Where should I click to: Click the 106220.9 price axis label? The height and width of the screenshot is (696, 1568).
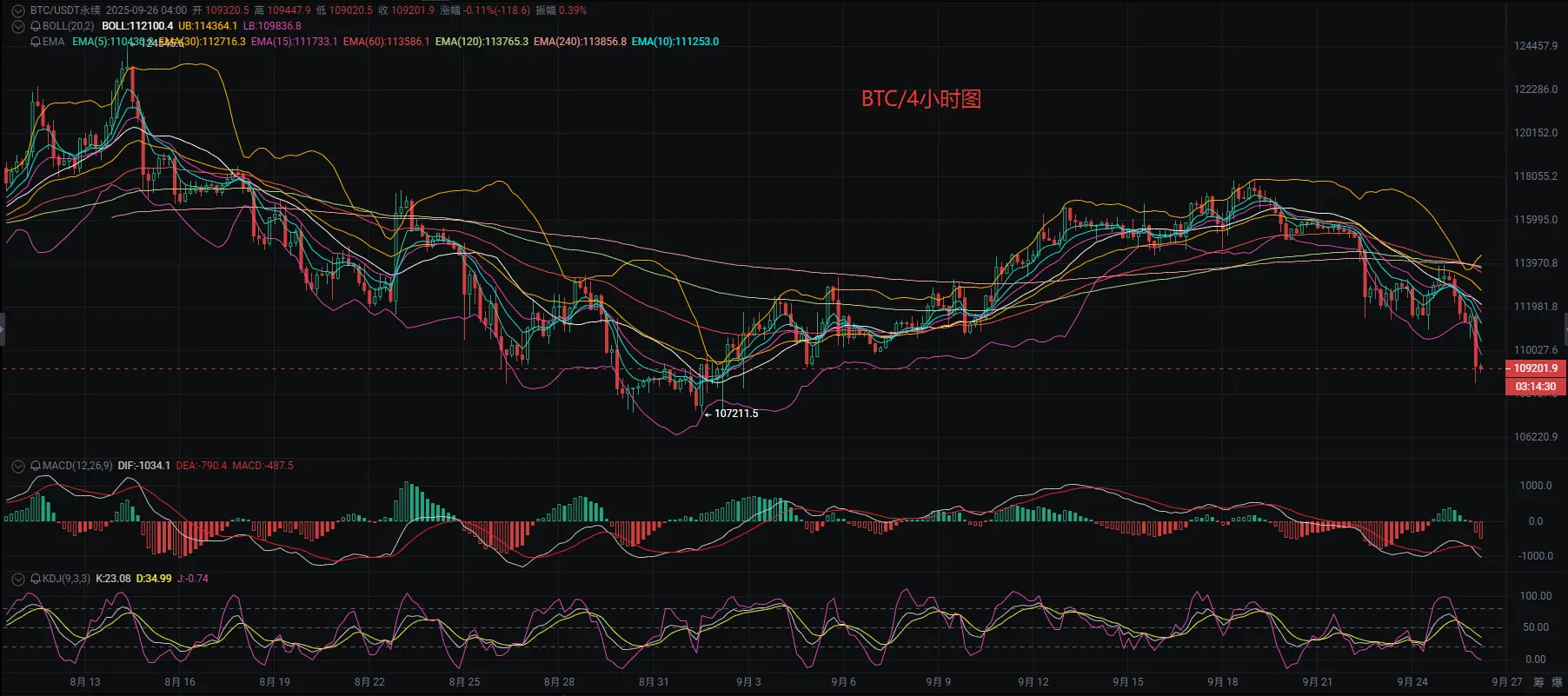pyautogui.click(x=1536, y=437)
